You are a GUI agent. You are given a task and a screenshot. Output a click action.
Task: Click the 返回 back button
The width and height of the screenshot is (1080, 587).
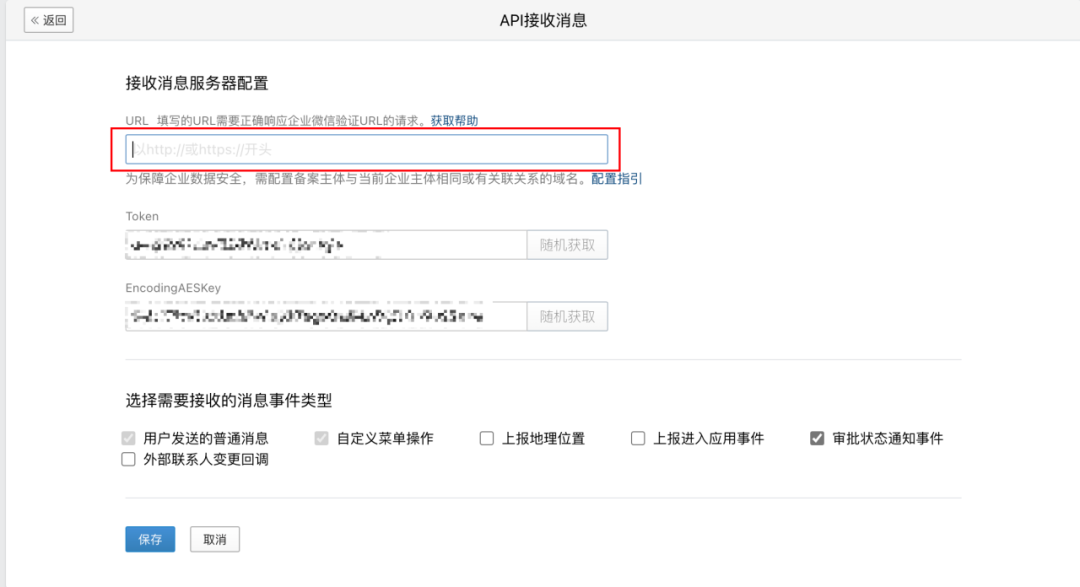48,19
